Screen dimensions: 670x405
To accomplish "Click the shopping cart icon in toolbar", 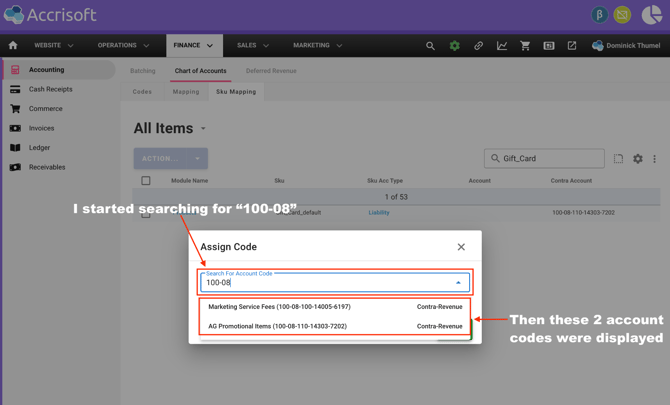I will tap(525, 46).
